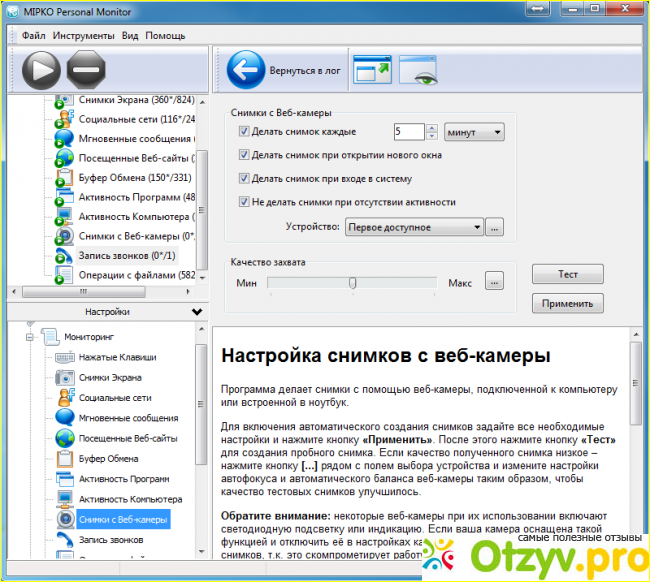Click the Снимки Экрана settings camera icon
The image size is (650, 582).
(x=65, y=378)
